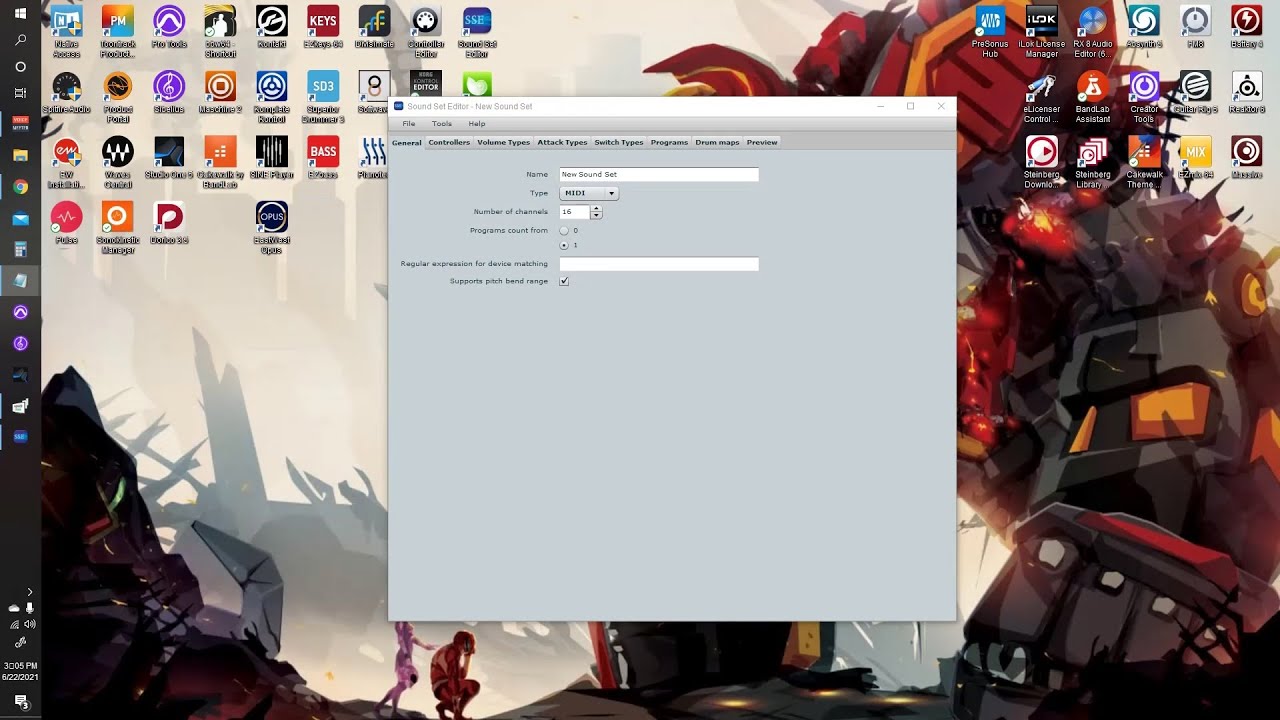Image resolution: width=1280 pixels, height=720 pixels.
Task: Open Google Chrome from the taskbar
Action: [20, 186]
